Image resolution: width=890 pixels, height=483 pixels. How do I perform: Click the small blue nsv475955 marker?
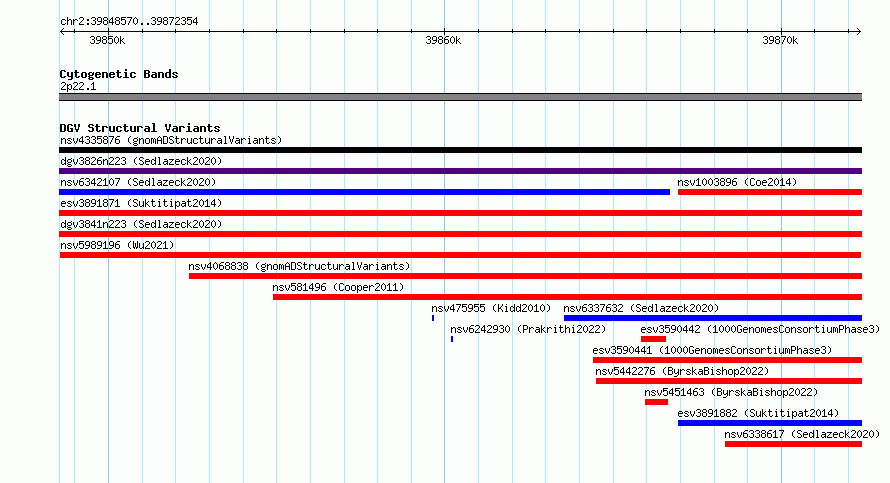433,318
